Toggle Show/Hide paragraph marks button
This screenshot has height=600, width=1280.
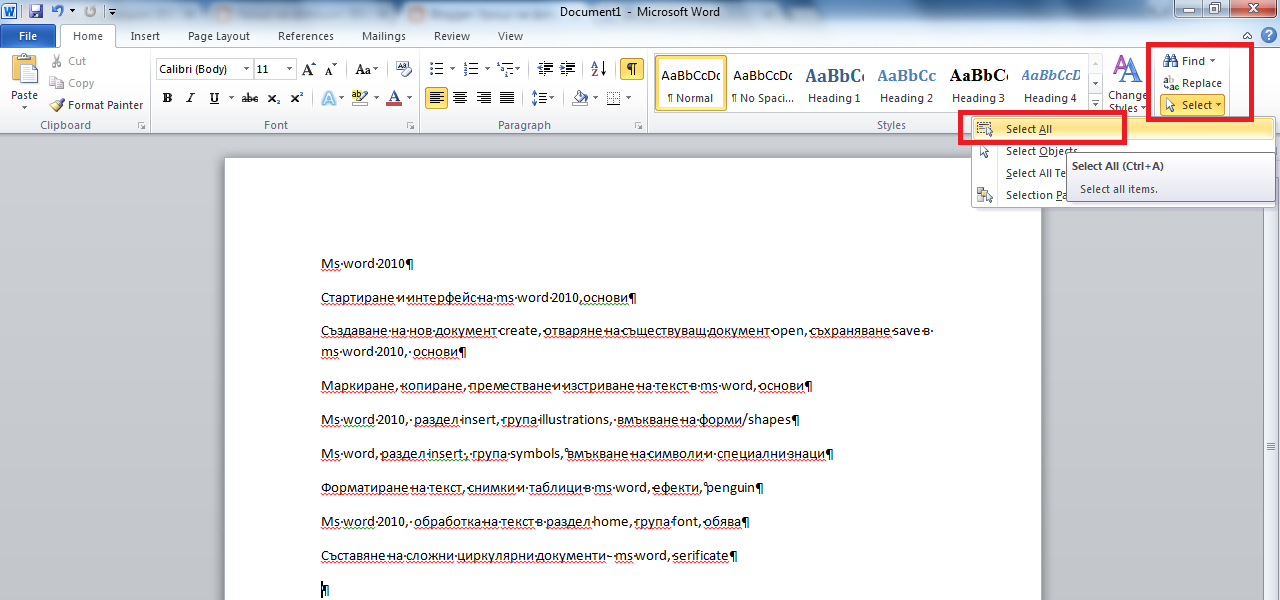(632, 69)
